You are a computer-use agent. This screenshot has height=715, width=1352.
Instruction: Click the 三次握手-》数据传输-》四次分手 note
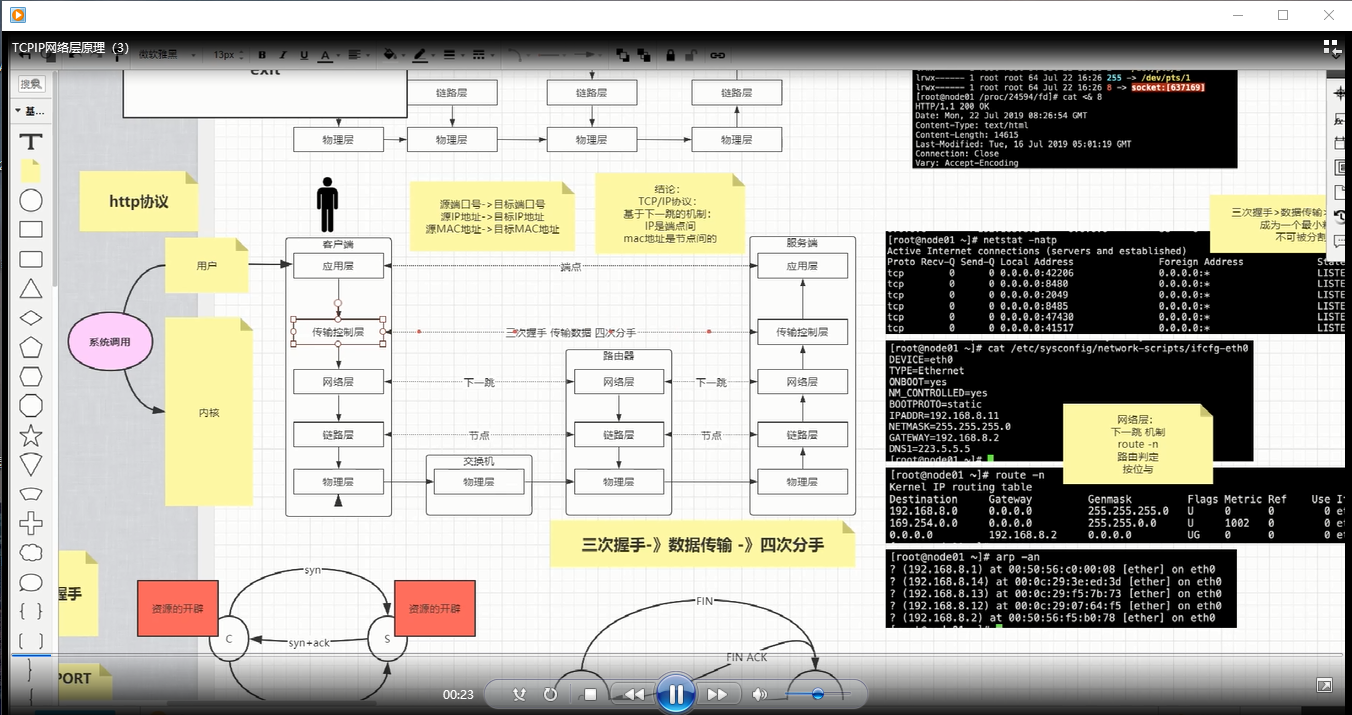tap(703, 545)
